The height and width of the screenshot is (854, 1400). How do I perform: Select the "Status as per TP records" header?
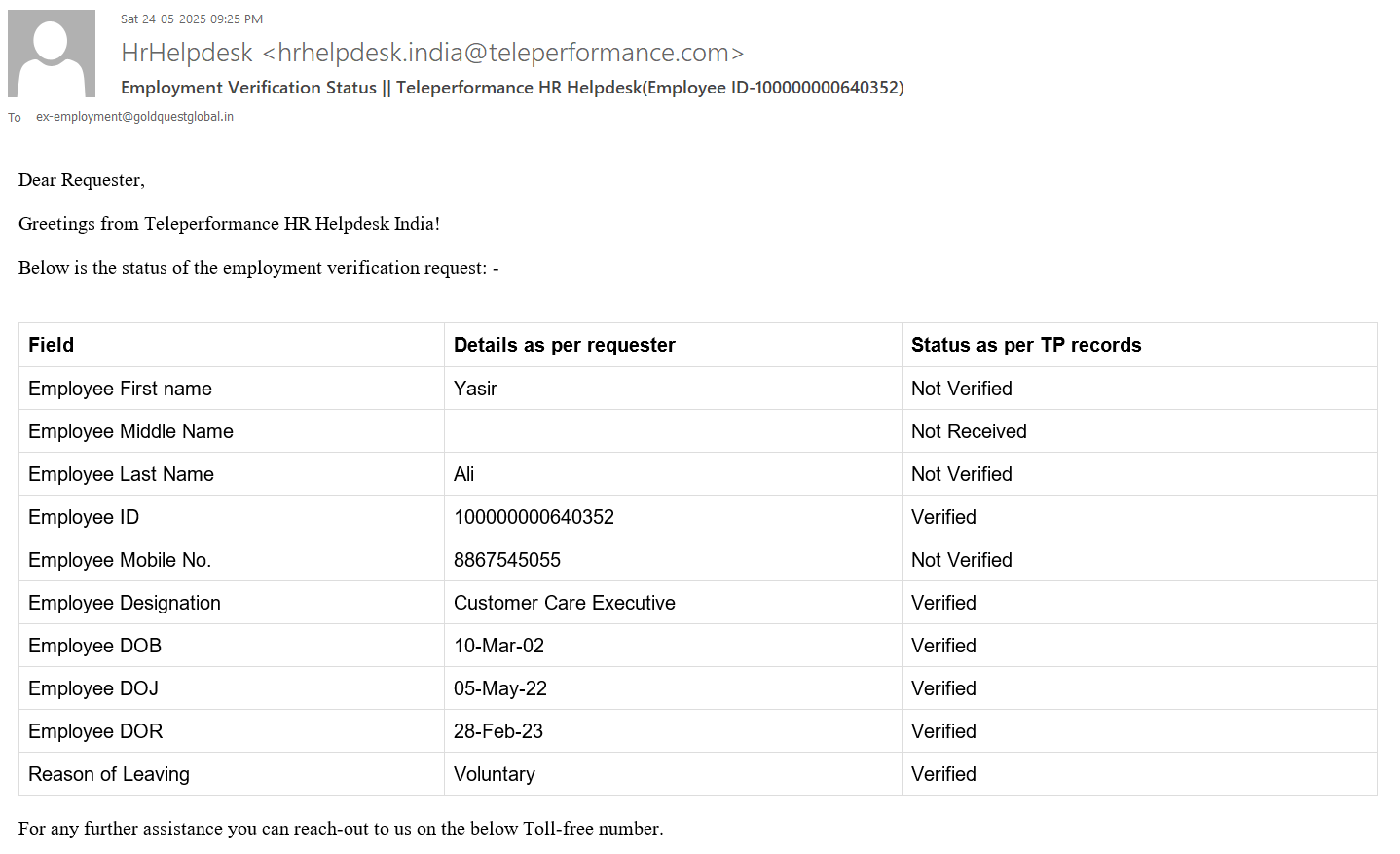click(x=1026, y=345)
